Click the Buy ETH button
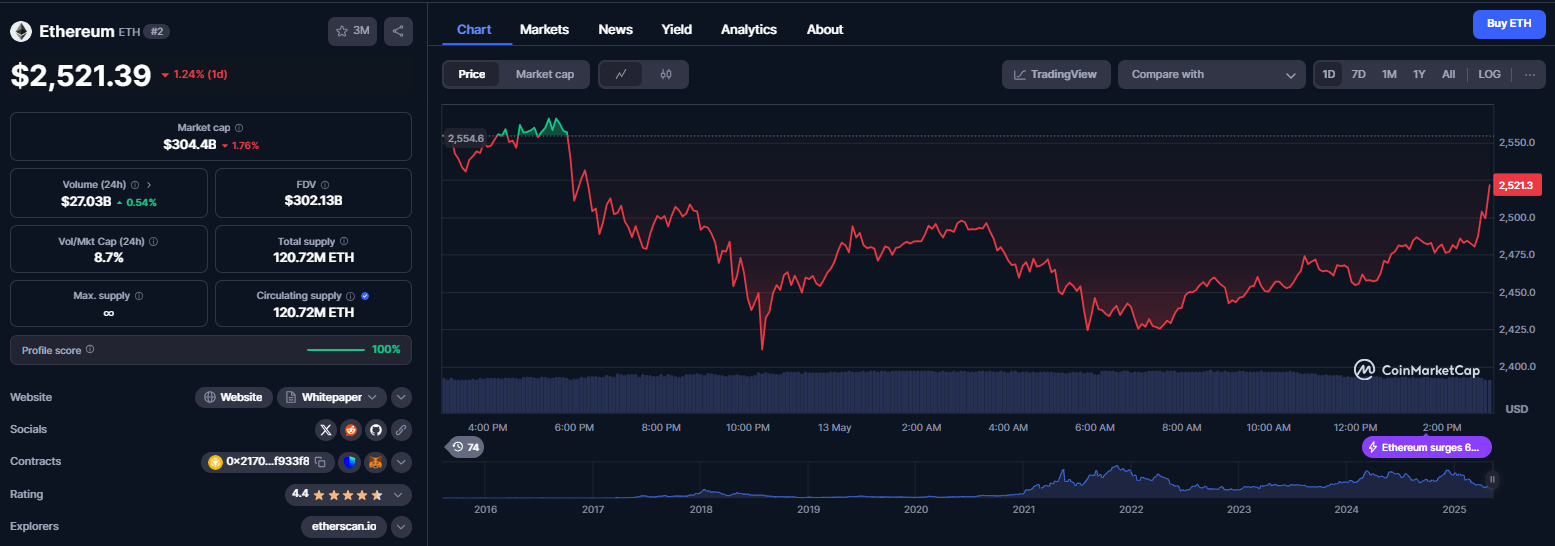1555x546 pixels. [1509, 23]
